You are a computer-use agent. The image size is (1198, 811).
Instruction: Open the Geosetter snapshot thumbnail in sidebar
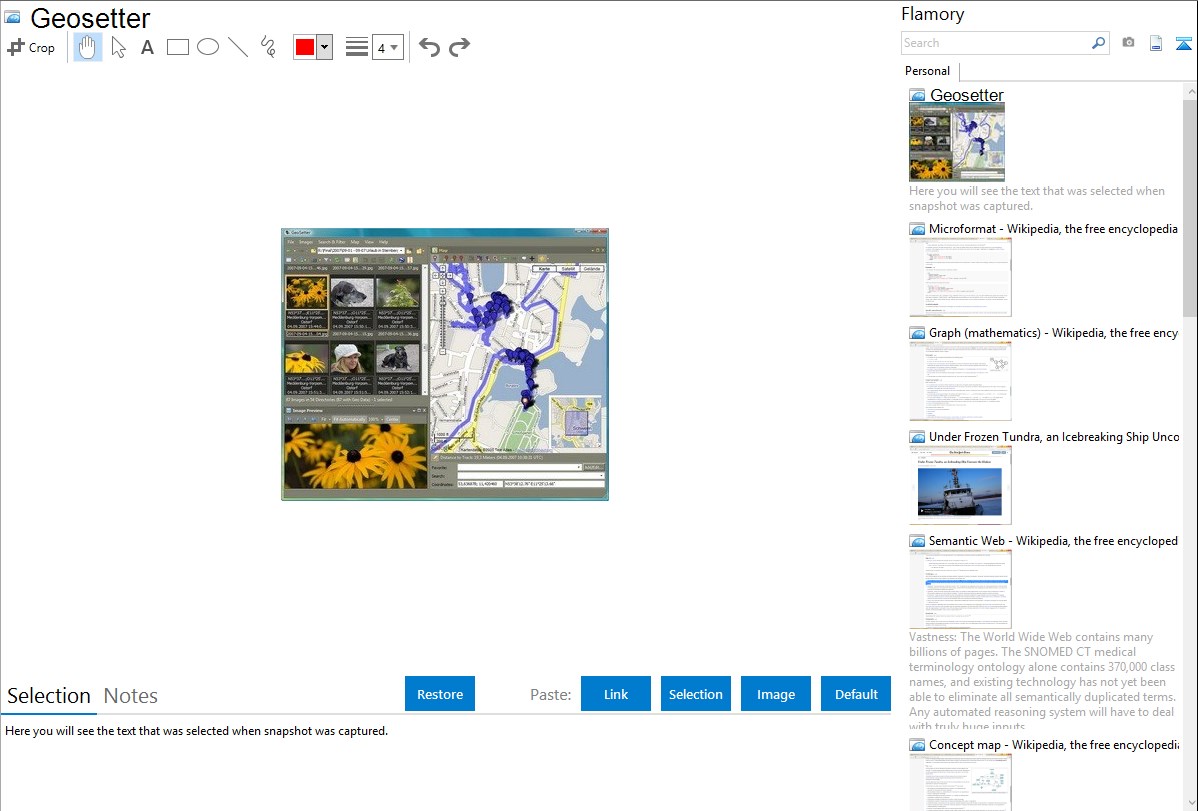click(x=957, y=143)
